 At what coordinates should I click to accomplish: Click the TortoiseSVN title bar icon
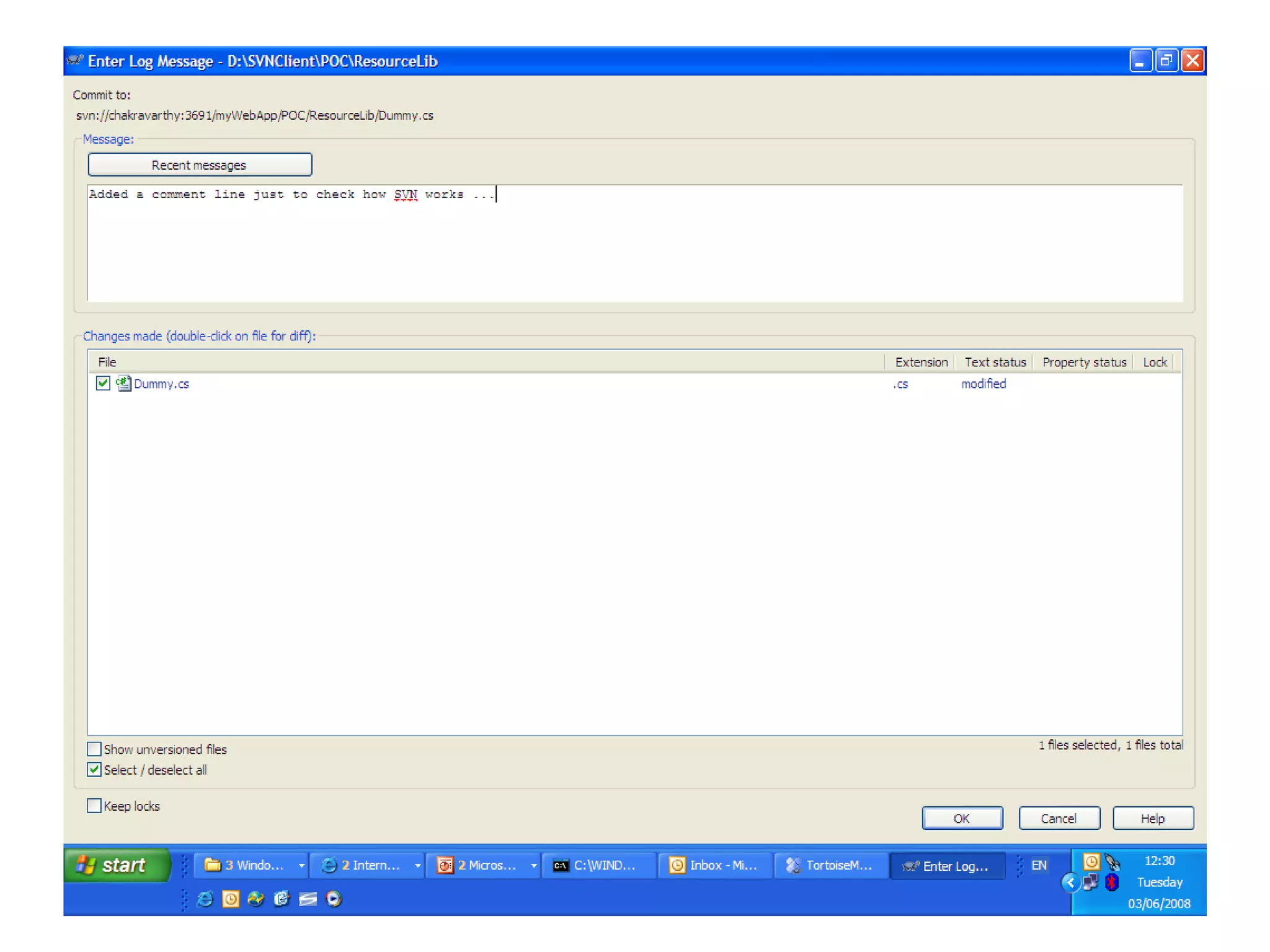75,61
